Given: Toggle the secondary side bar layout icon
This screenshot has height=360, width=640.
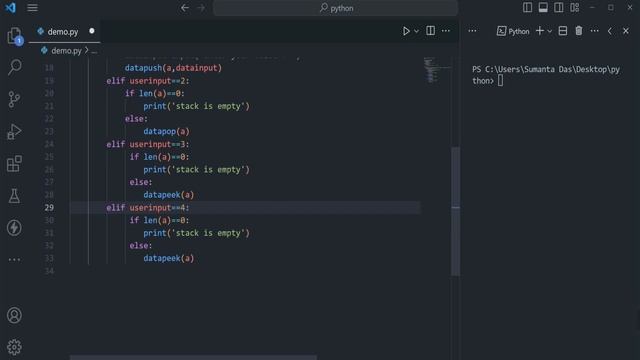Looking at the screenshot, I should tap(559, 8).
